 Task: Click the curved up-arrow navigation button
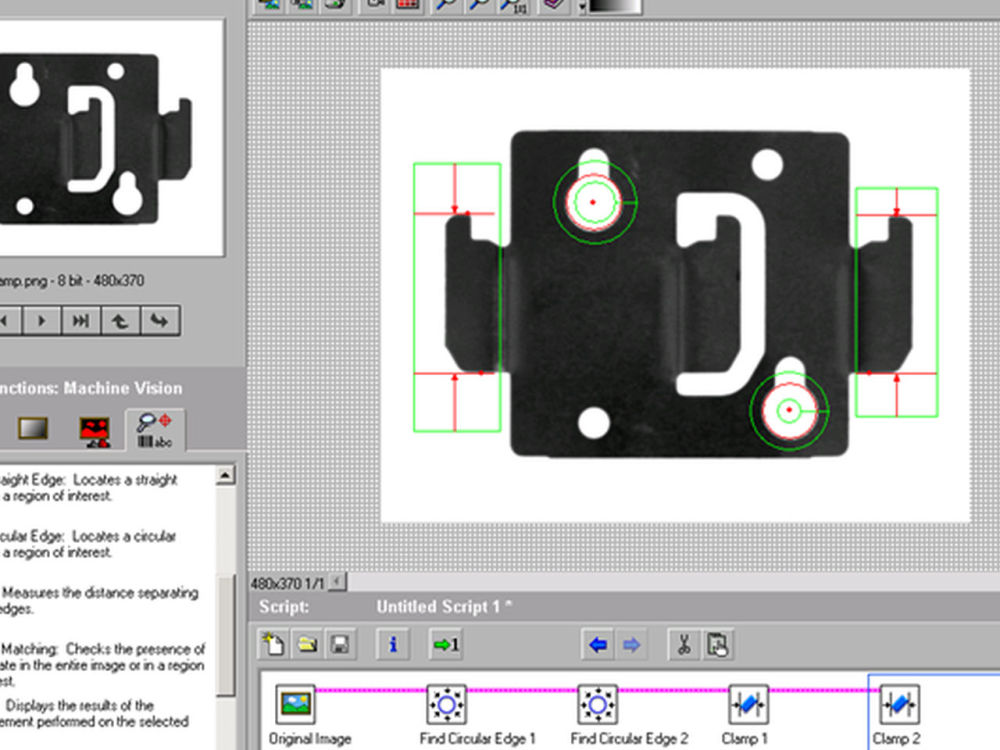(120, 321)
